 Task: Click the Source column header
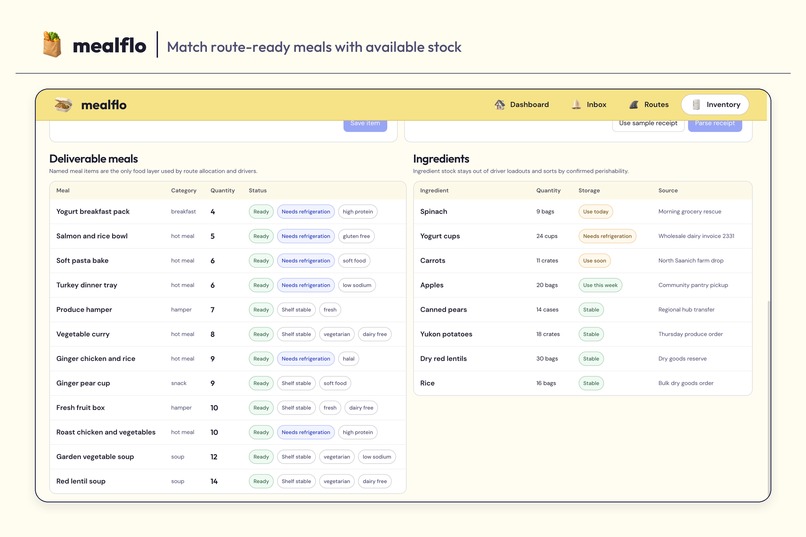coord(668,190)
